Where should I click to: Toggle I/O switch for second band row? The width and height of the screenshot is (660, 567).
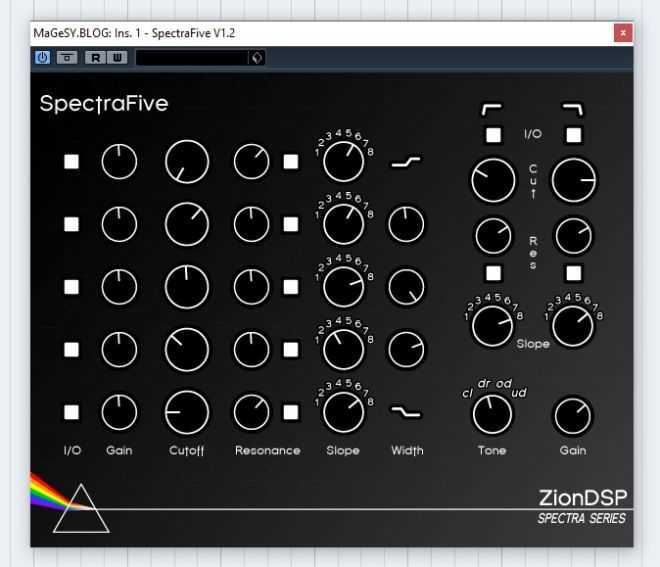(x=71, y=224)
